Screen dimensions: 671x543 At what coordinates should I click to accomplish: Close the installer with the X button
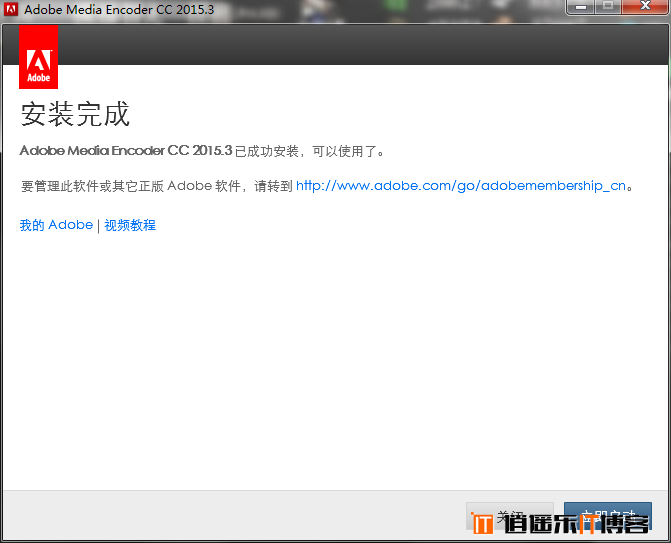click(645, 7)
